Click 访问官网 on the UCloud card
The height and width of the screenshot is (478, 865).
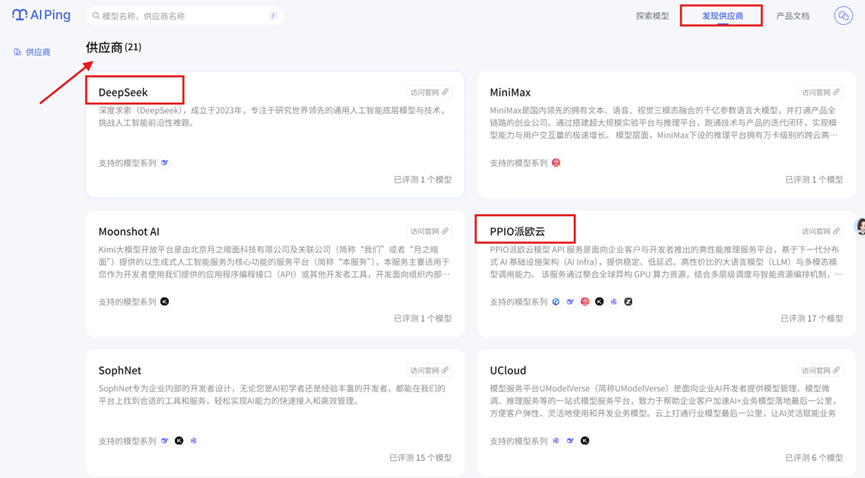[x=820, y=370]
